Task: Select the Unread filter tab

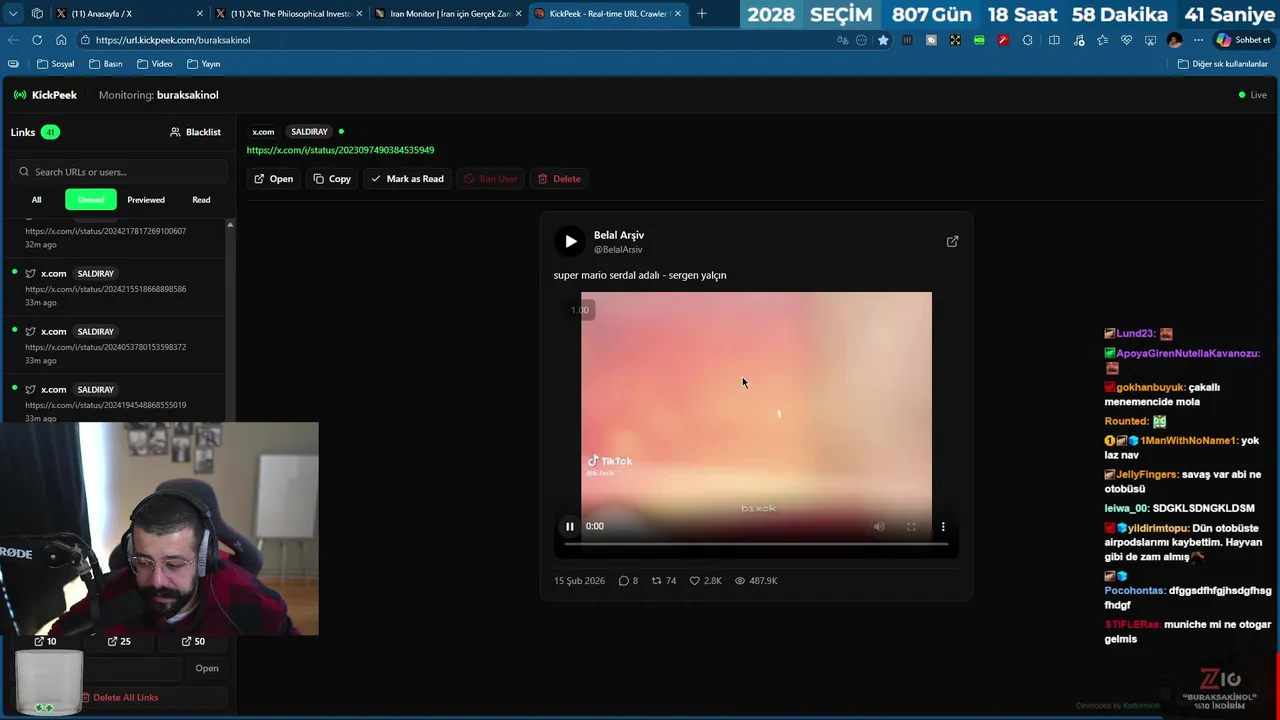Action: (x=91, y=200)
